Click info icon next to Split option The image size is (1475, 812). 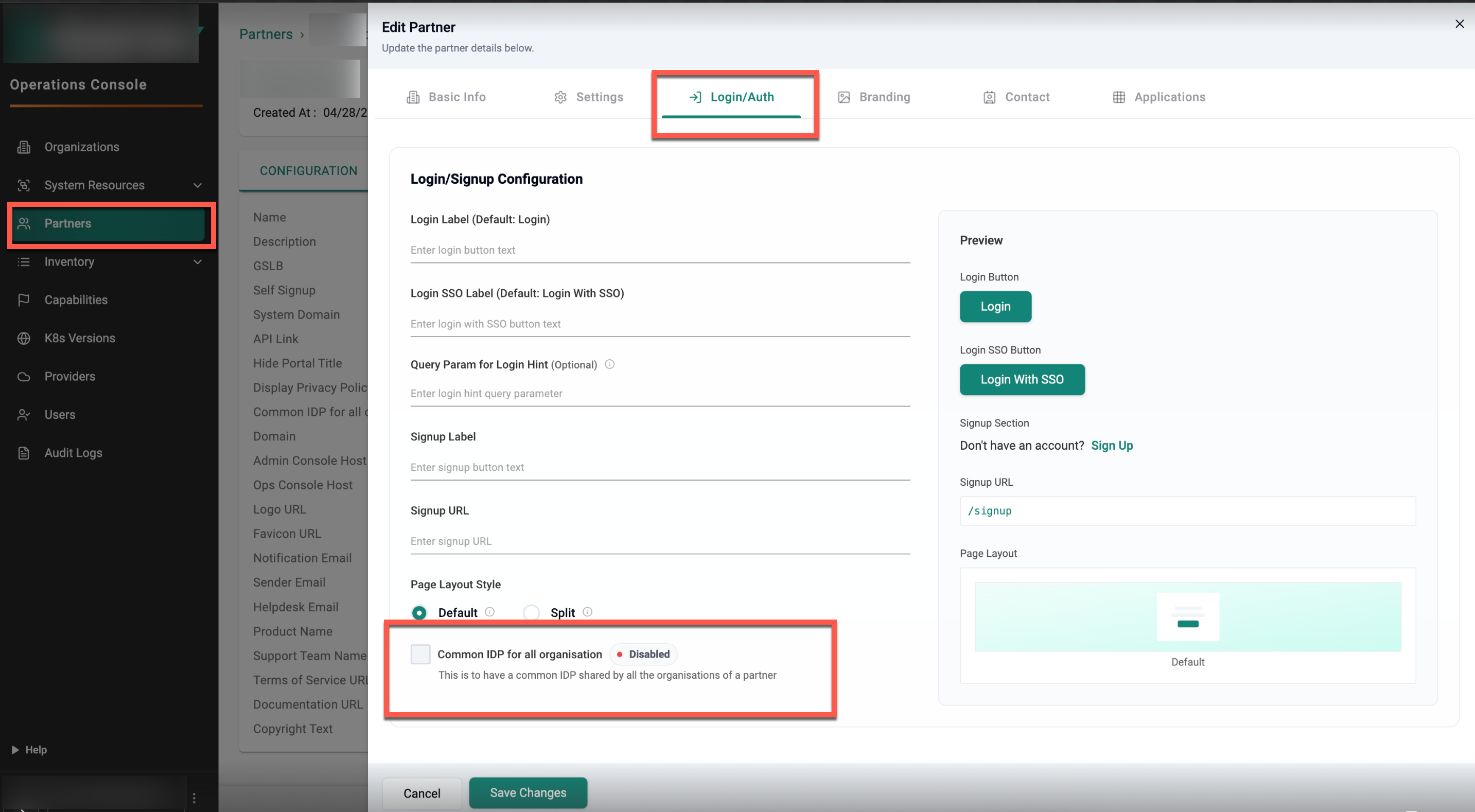[x=588, y=612]
